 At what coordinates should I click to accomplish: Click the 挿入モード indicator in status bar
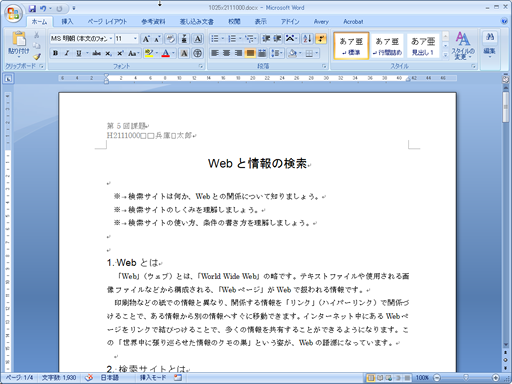point(153,378)
